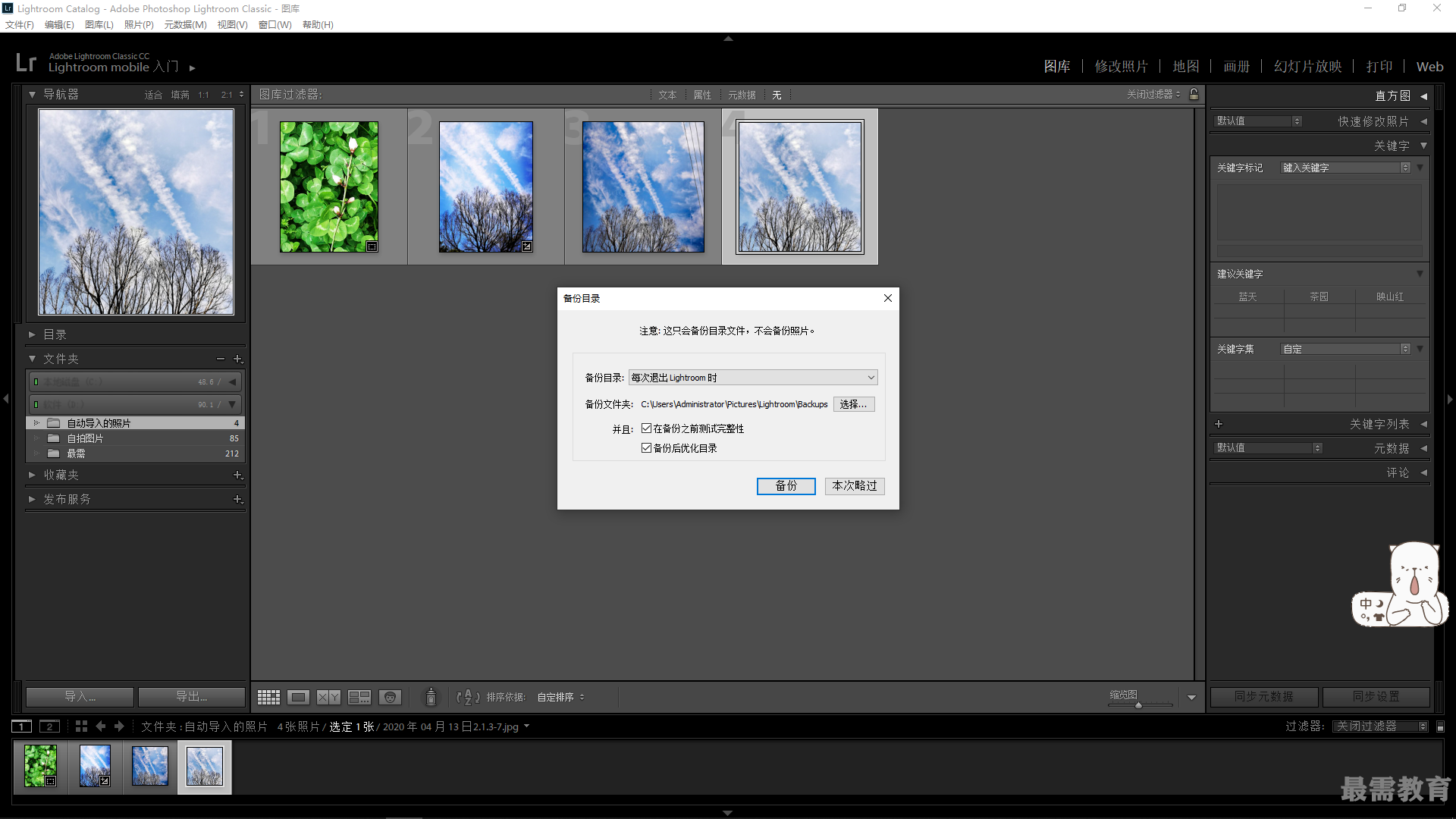Open Survey view icon
Screen dimensions: 1456x819
(359, 697)
